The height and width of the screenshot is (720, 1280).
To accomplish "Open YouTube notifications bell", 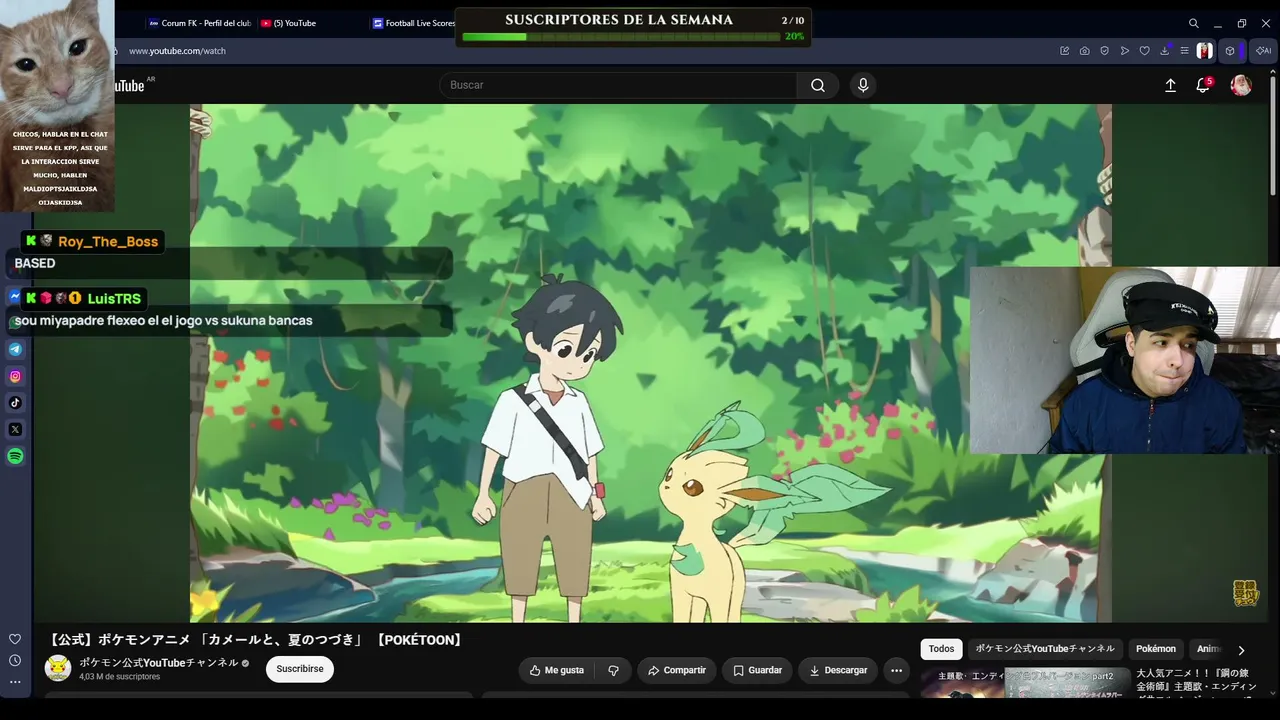I will click(x=1203, y=85).
